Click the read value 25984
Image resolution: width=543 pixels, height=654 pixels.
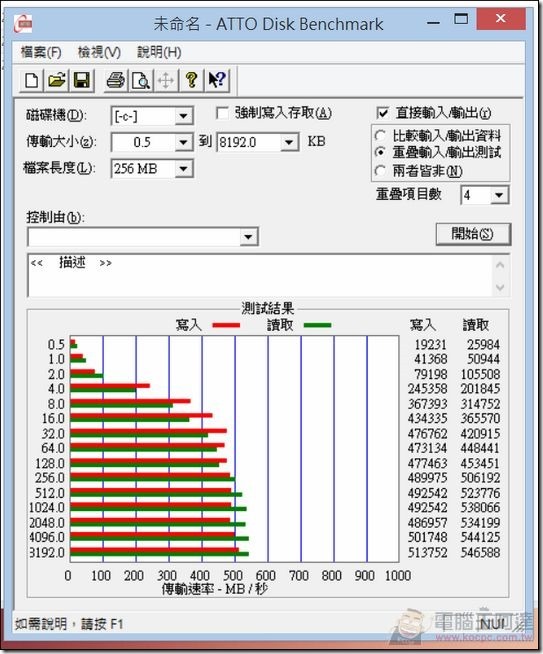pyautogui.click(x=483, y=345)
